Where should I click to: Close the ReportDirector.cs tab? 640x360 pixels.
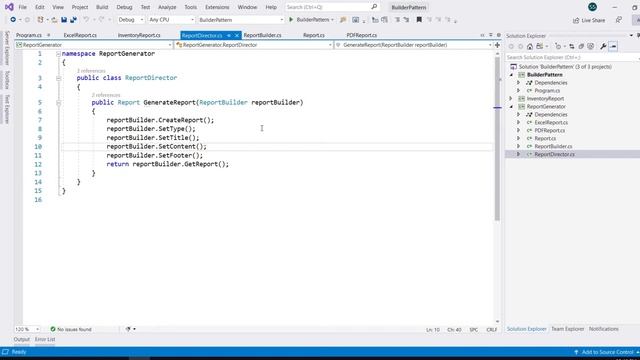pyautogui.click(x=237, y=36)
